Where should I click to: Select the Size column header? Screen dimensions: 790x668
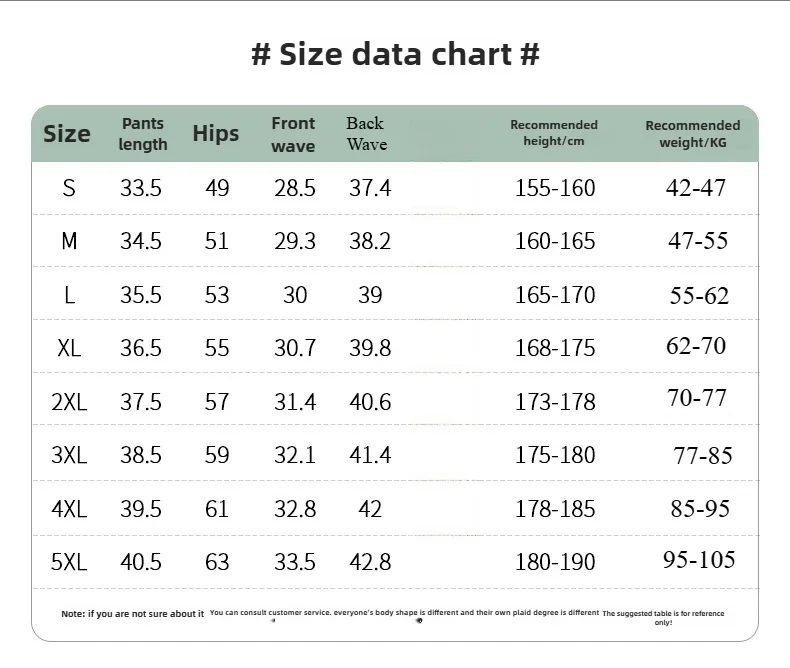(67, 134)
